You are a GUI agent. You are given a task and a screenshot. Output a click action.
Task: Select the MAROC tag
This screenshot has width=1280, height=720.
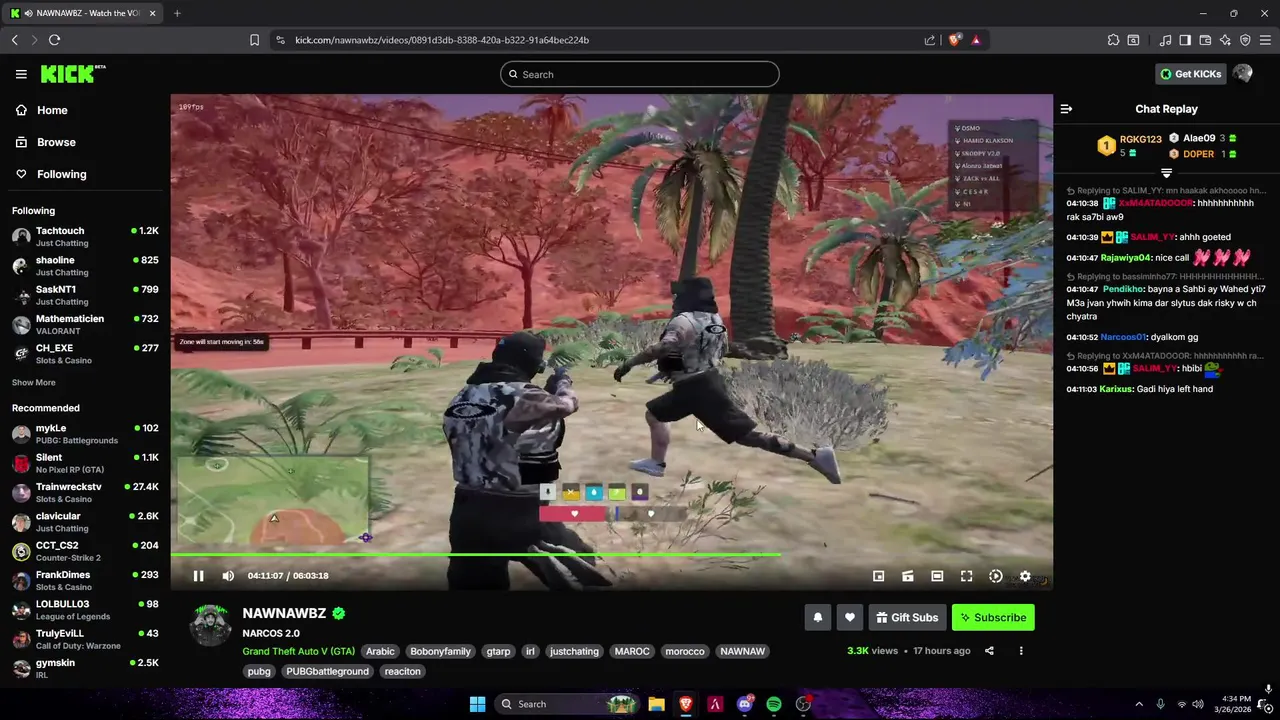pos(632,651)
